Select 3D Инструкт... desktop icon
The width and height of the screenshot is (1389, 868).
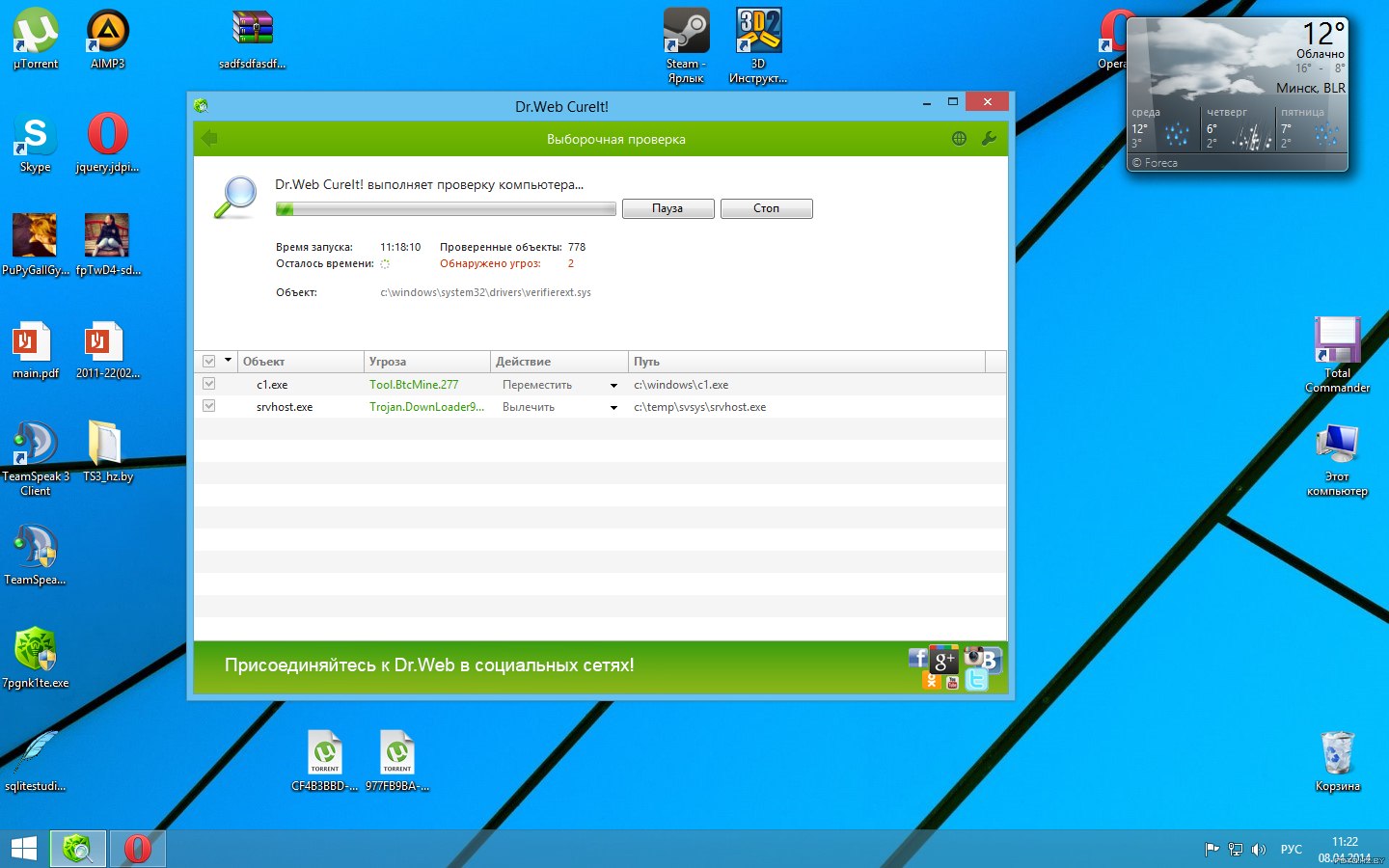click(758, 46)
